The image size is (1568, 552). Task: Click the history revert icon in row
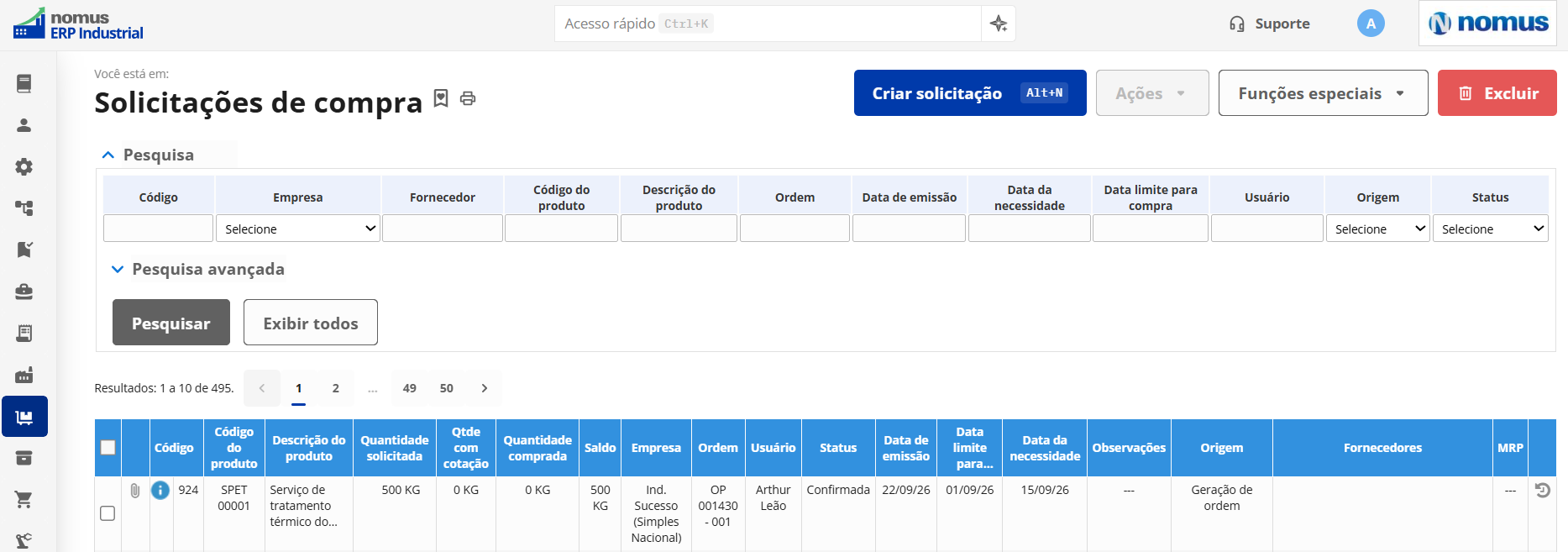click(x=1543, y=490)
